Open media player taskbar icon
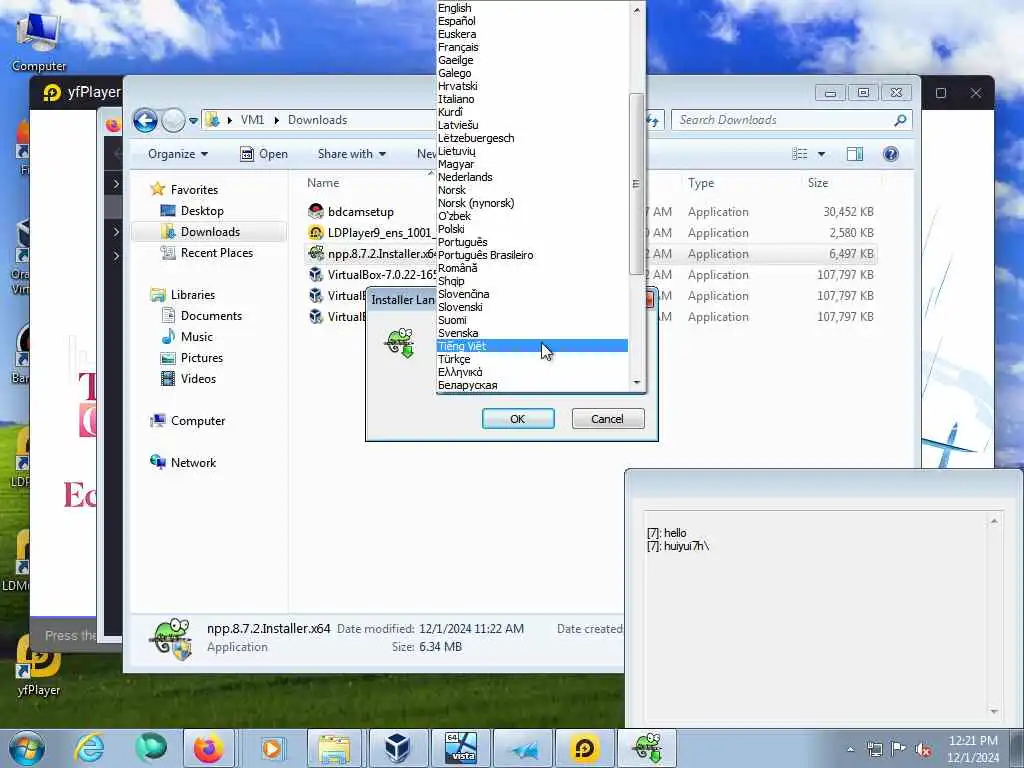This screenshot has height=768, width=1024. click(x=272, y=748)
